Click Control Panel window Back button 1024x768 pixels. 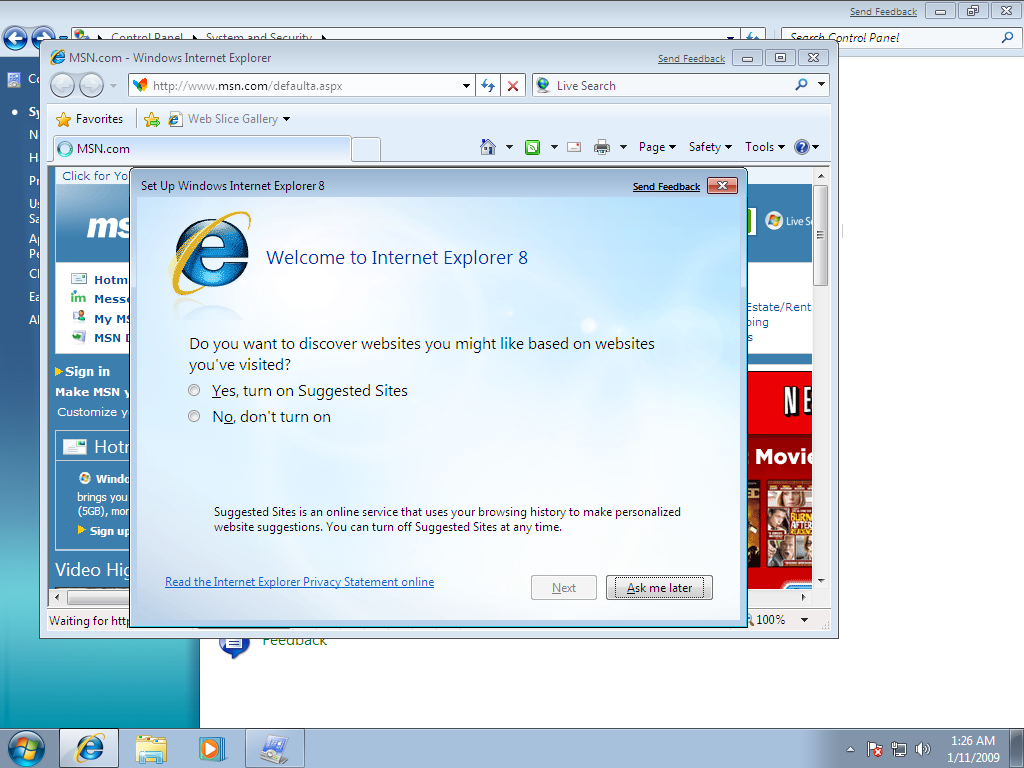(x=15, y=38)
